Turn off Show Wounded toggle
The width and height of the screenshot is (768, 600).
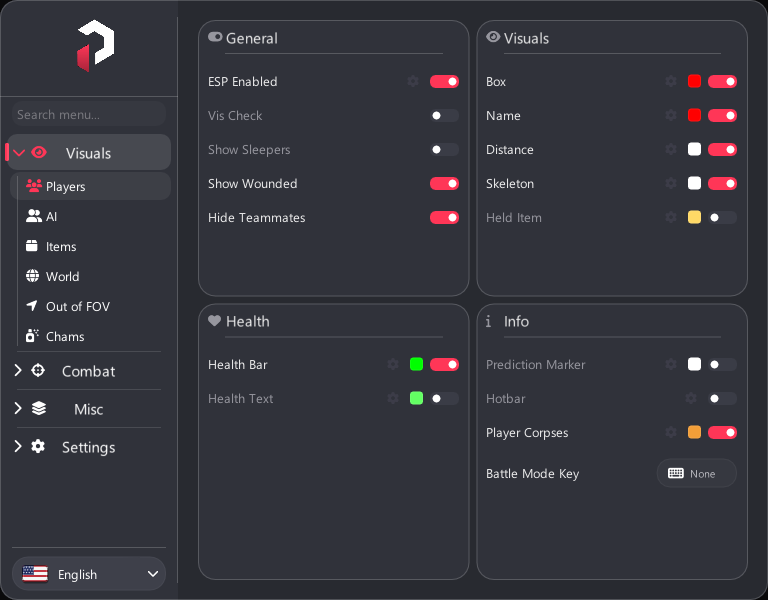444,183
